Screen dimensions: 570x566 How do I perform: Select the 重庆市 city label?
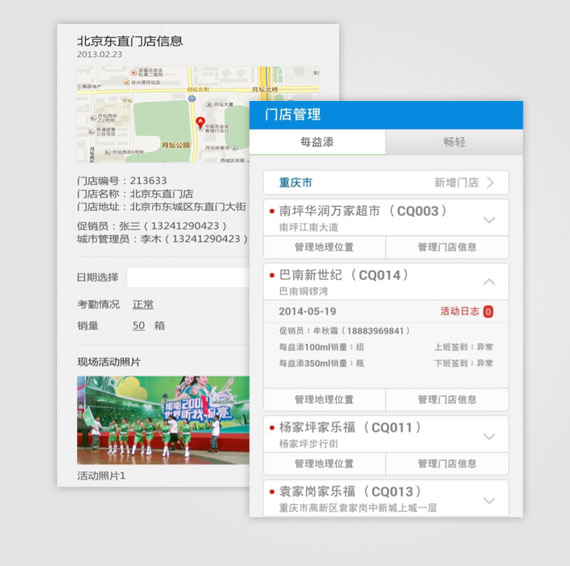click(295, 182)
